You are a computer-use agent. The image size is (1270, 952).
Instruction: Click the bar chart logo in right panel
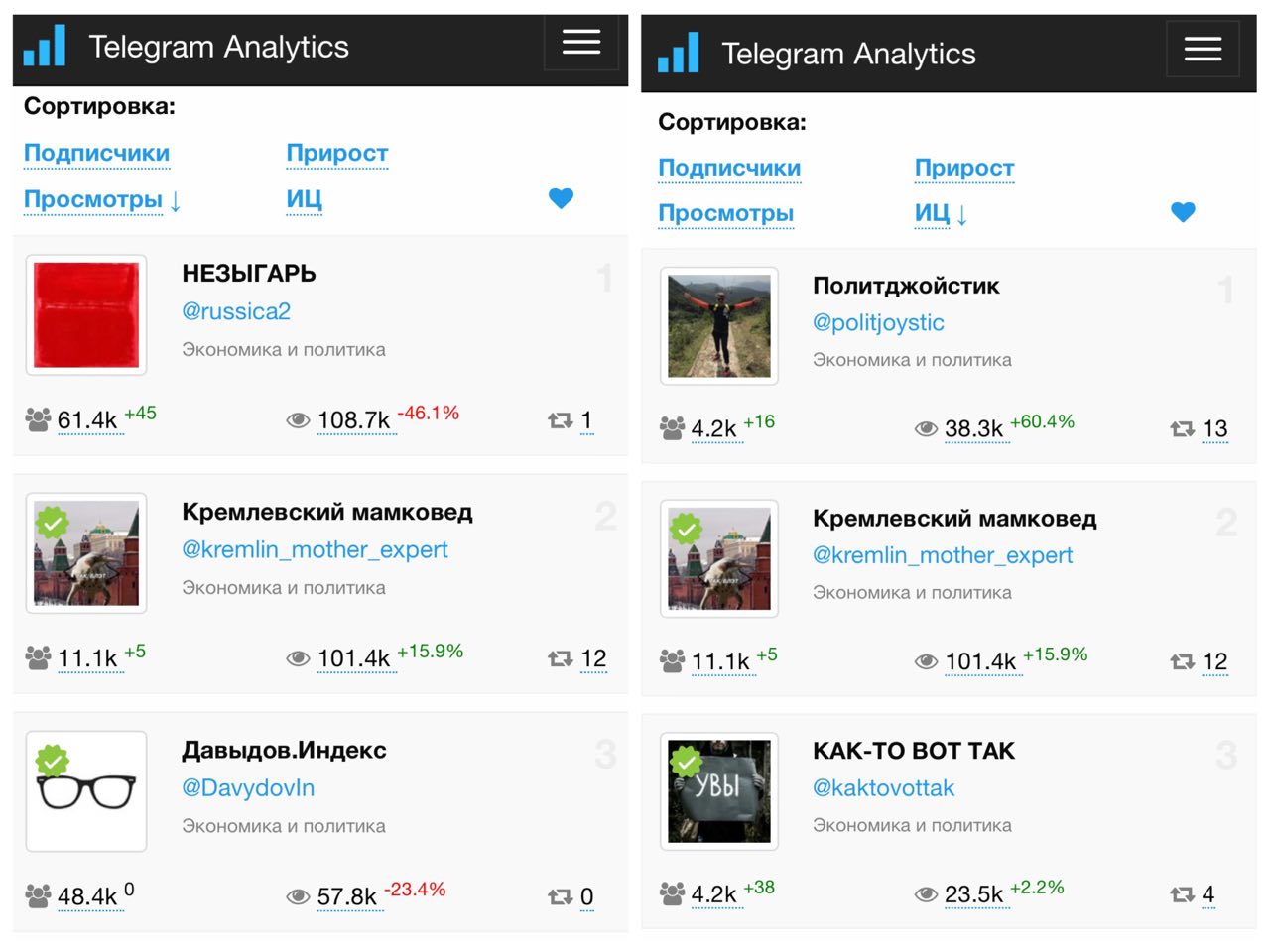click(x=679, y=53)
